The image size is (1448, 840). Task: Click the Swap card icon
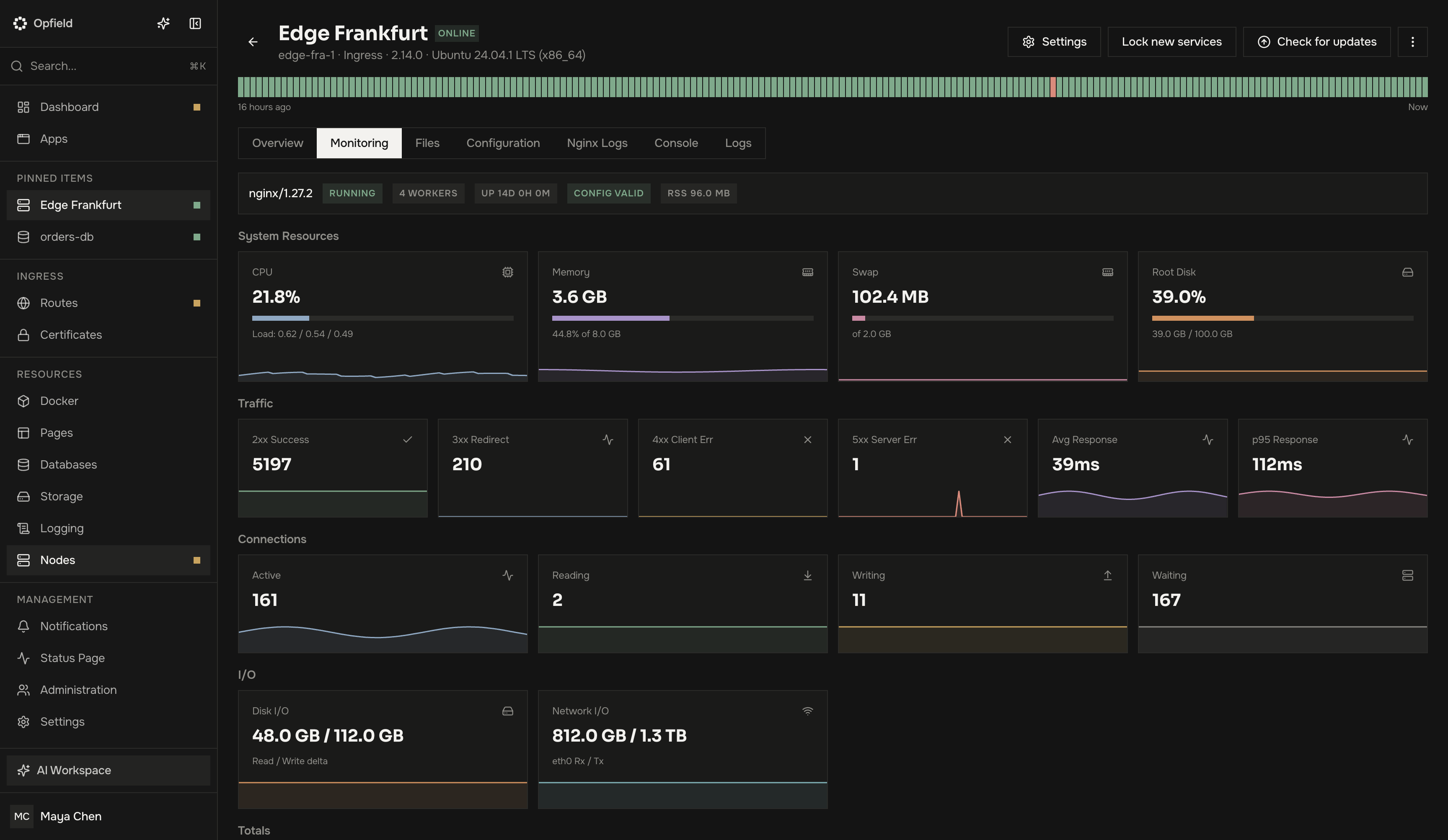pyautogui.click(x=1107, y=272)
